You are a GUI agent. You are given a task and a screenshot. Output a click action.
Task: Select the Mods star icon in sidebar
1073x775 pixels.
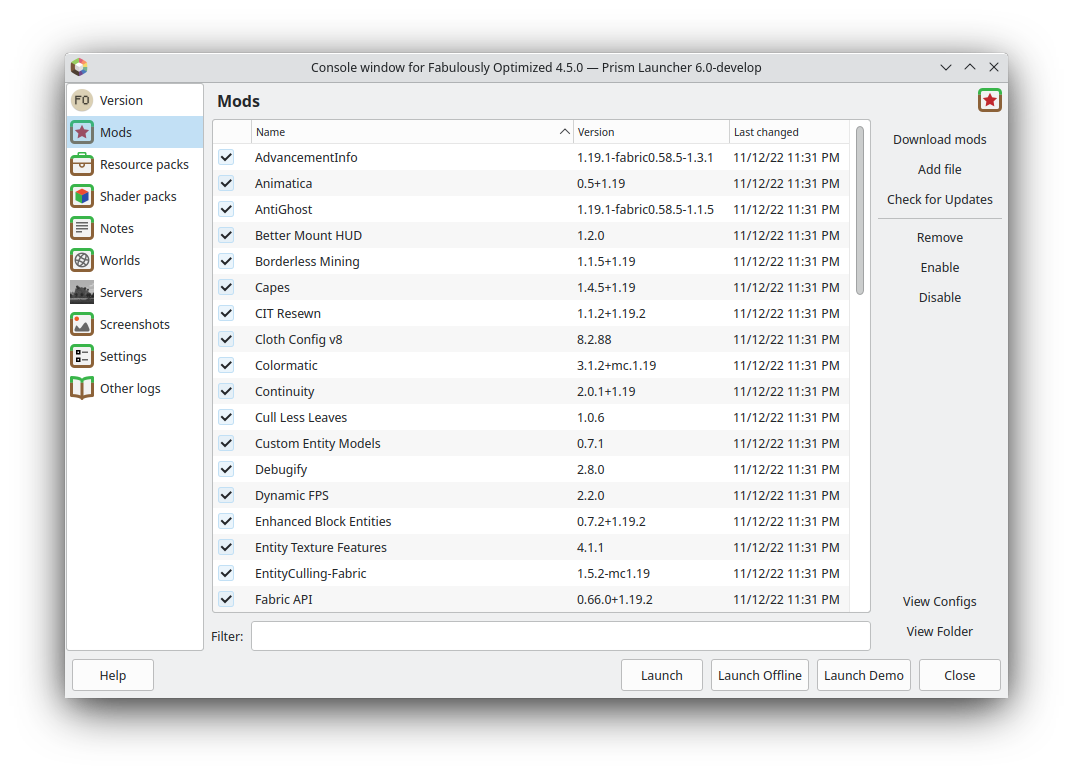click(x=81, y=131)
